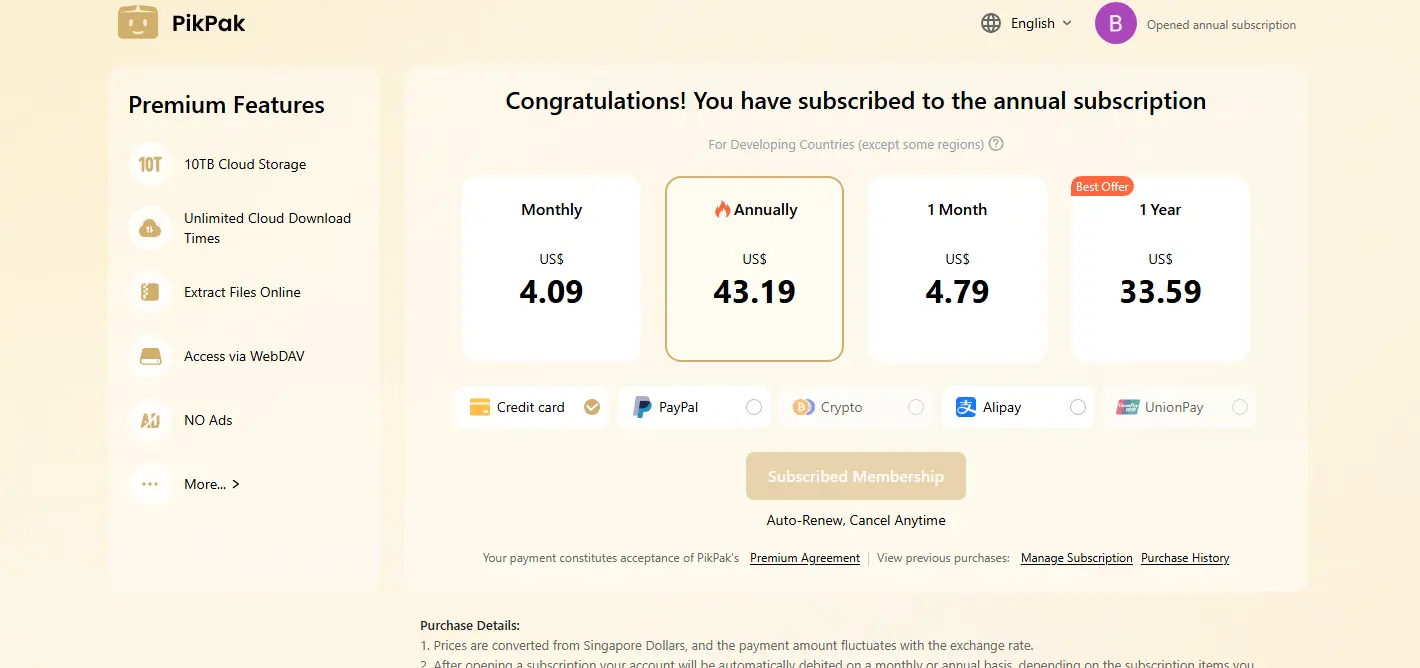Viewport: 1420px width, 668px height.
Task: Click the Access via WebDAV icon
Action: [150, 356]
